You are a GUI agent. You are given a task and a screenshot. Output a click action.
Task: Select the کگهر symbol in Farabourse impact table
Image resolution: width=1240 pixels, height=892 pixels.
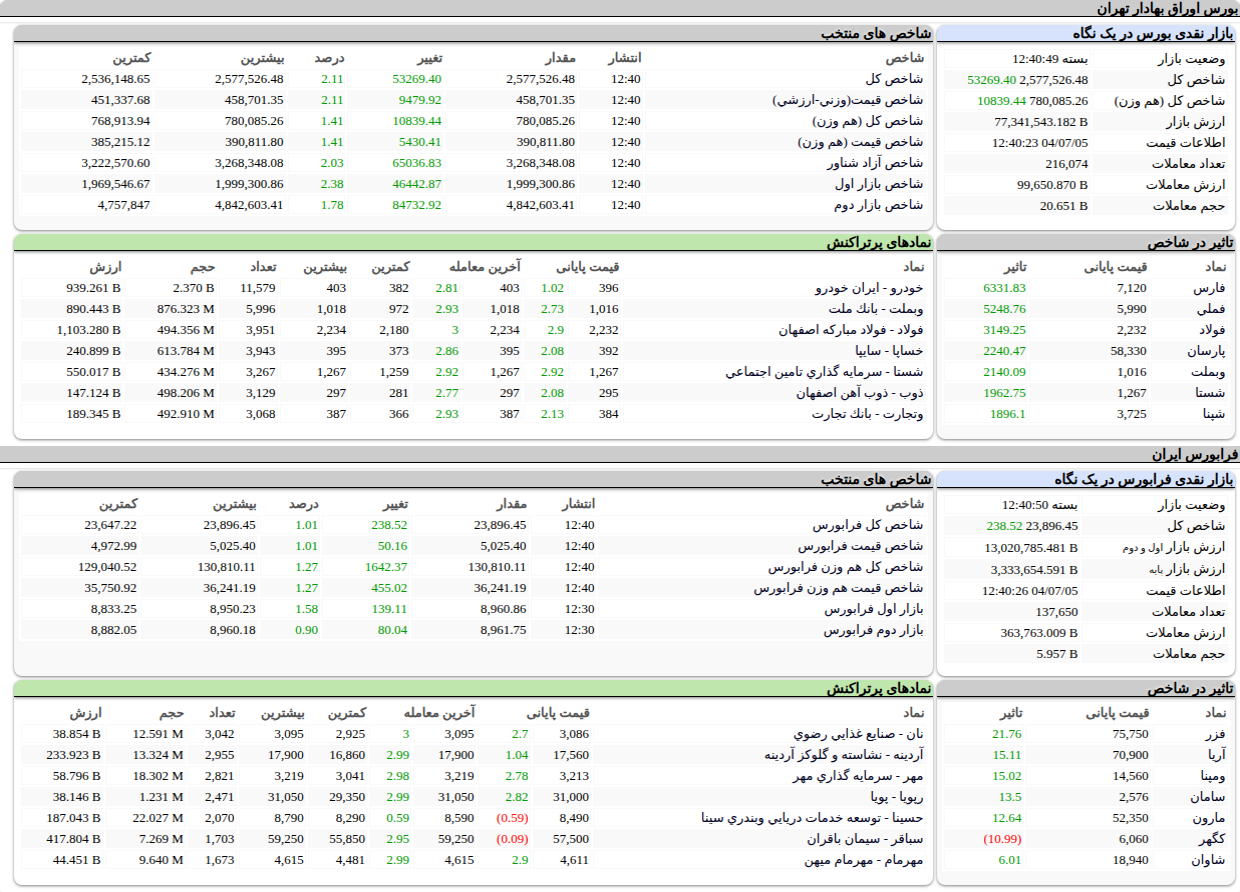point(1213,839)
